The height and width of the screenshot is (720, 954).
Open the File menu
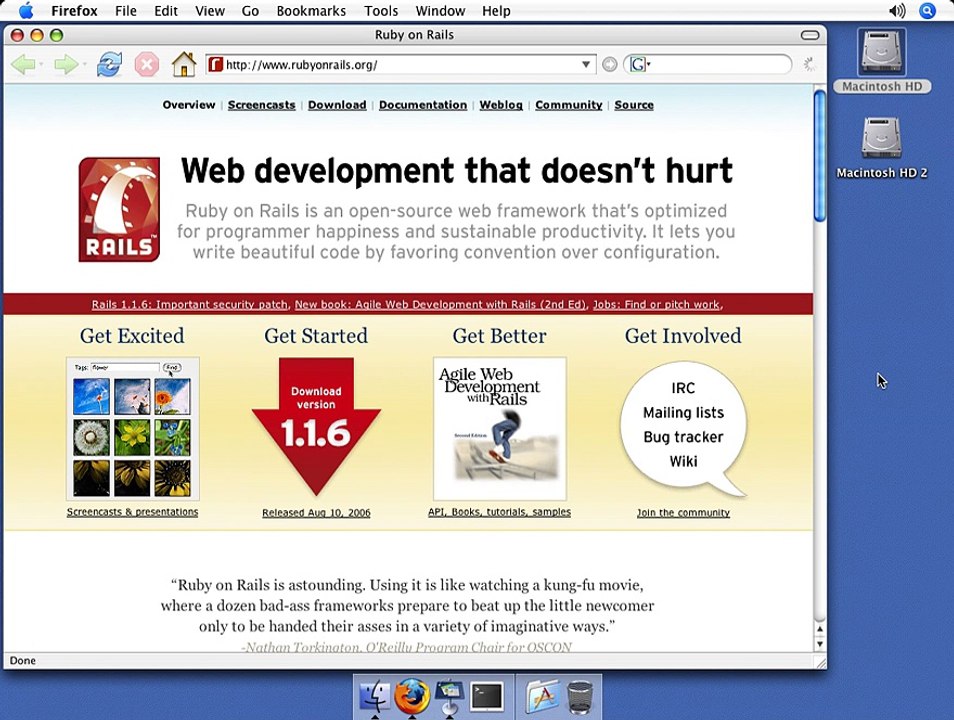click(x=126, y=11)
